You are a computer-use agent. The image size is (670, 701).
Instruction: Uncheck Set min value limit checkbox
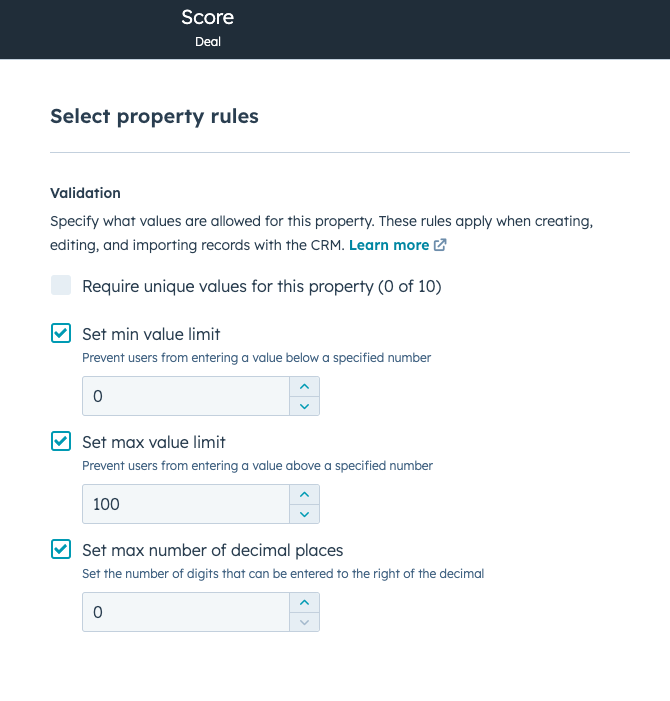click(x=61, y=333)
